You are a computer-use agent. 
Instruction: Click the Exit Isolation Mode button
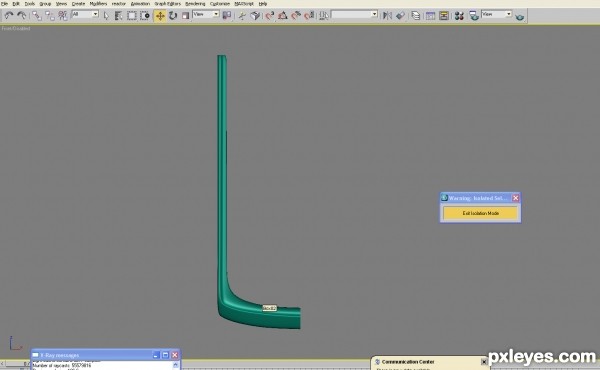click(481, 213)
